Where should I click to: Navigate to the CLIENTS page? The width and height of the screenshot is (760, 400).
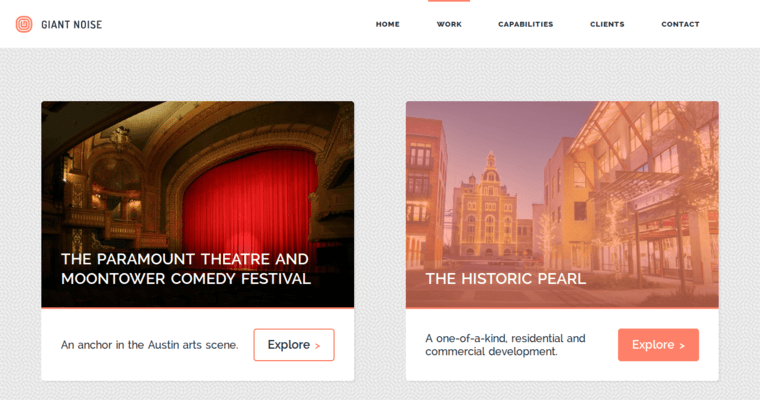click(x=607, y=24)
